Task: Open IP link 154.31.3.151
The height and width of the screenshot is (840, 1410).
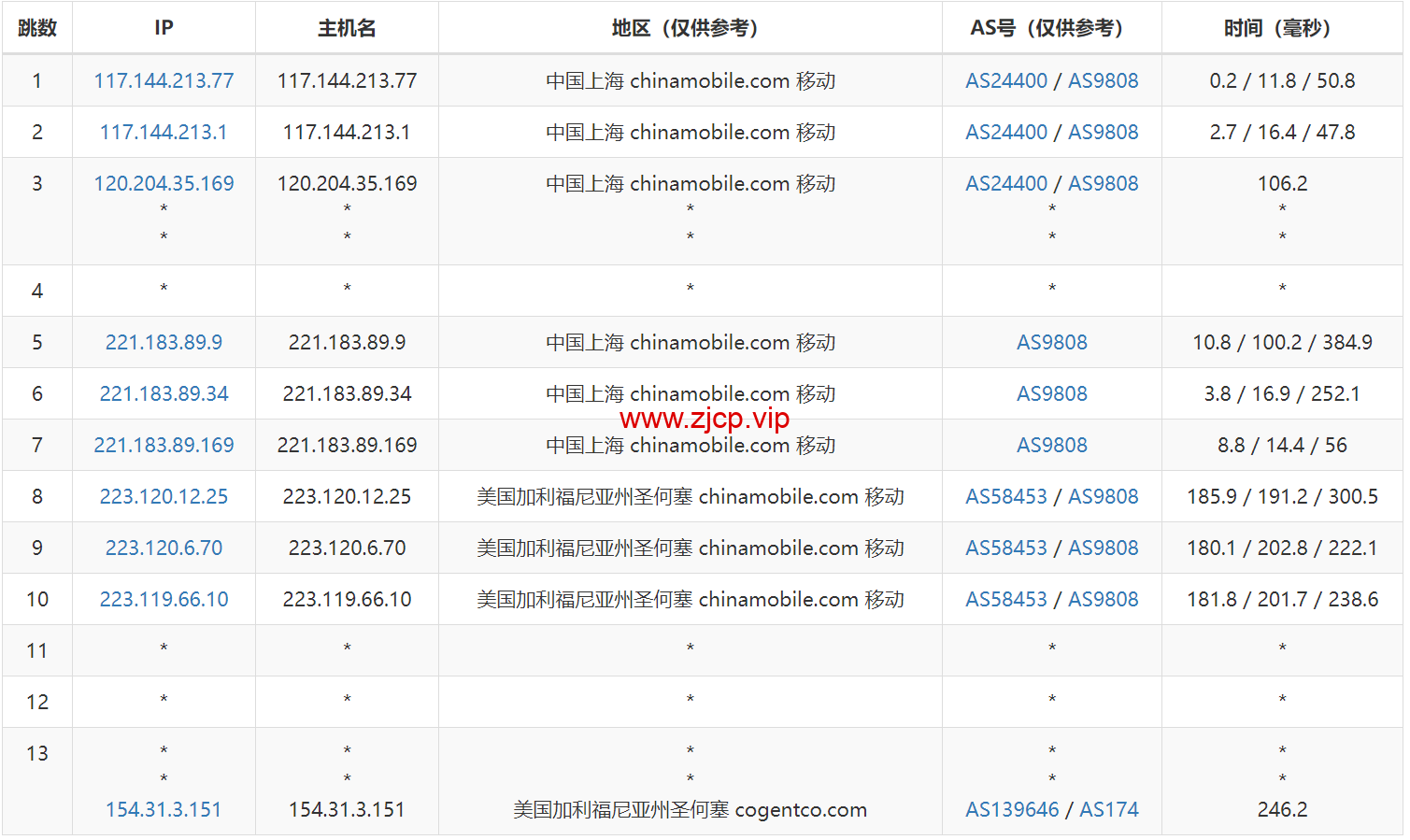Action: [x=164, y=810]
